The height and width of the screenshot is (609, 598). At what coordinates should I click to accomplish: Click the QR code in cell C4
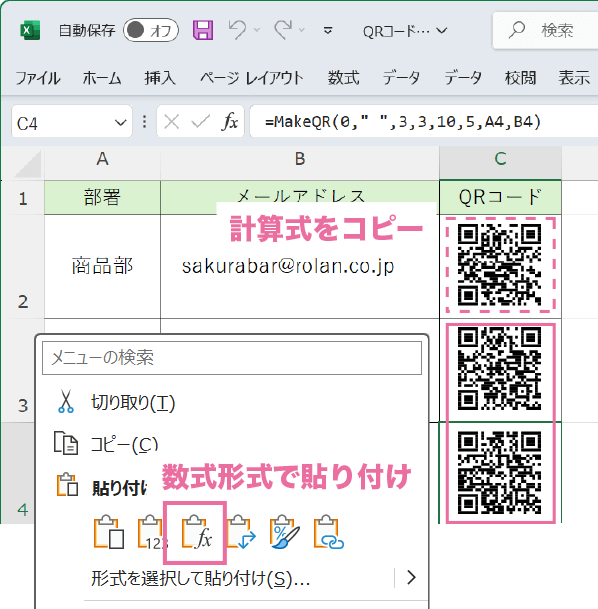499,473
